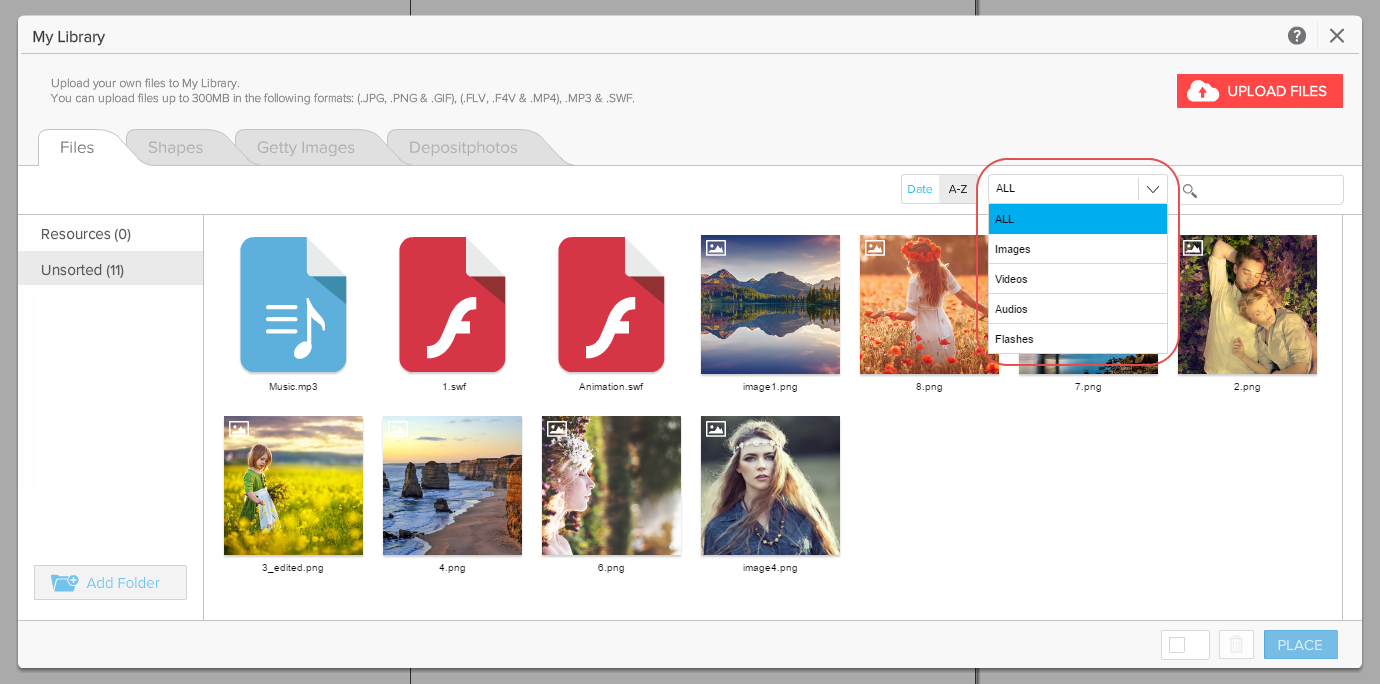Image resolution: width=1380 pixels, height=684 pixels.
Task: Click the Add Folder button
Action: click(110, 583)
